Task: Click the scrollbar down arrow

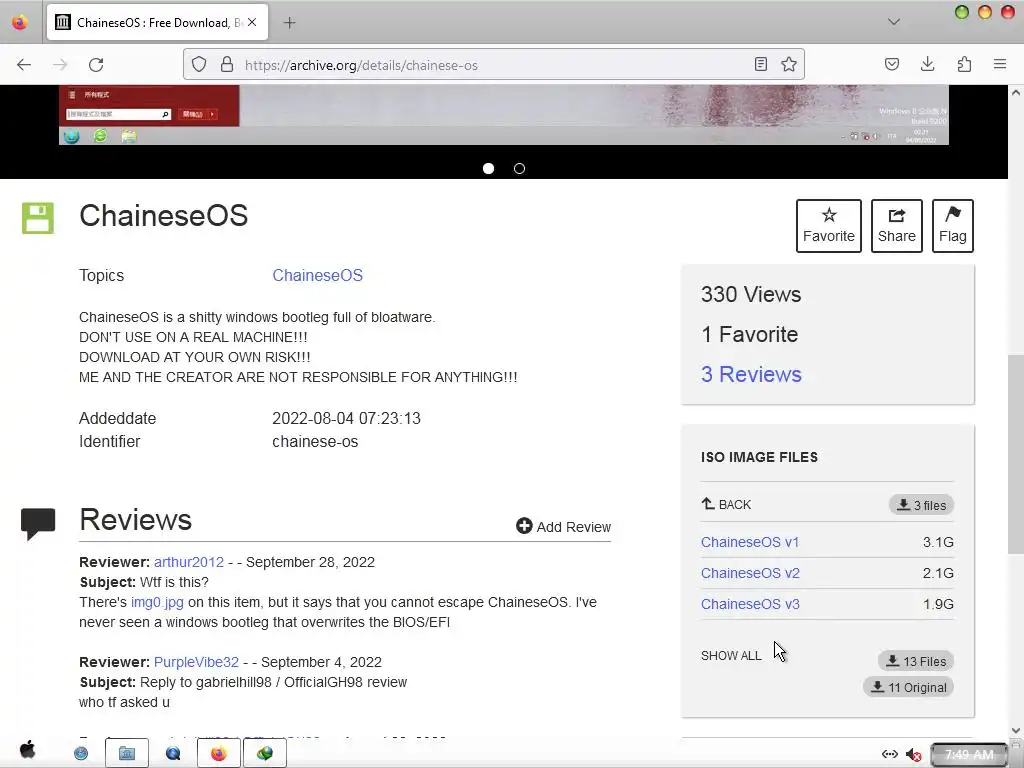Action: click(1016, 730)
